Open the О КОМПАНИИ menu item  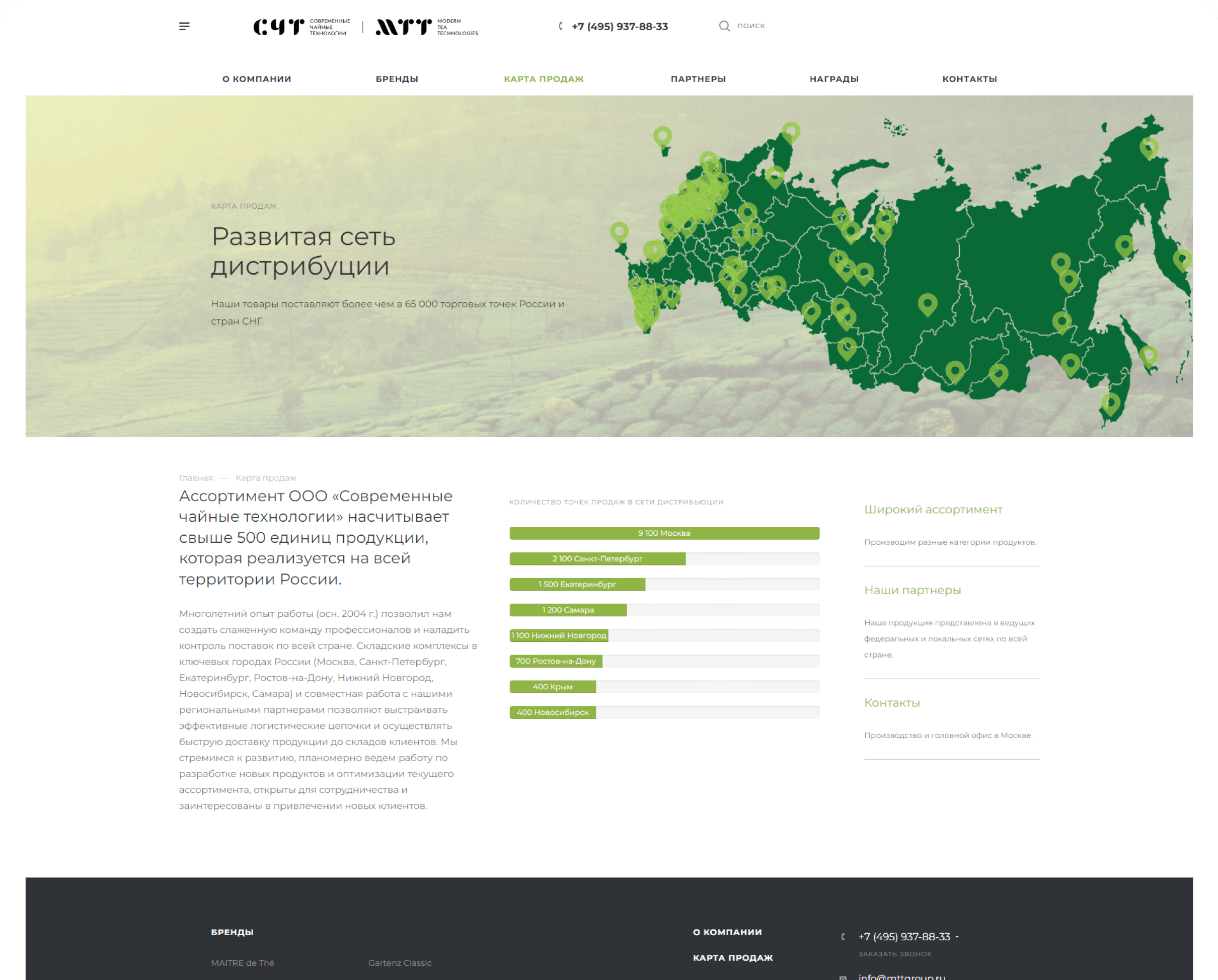[x=257, y=79]
